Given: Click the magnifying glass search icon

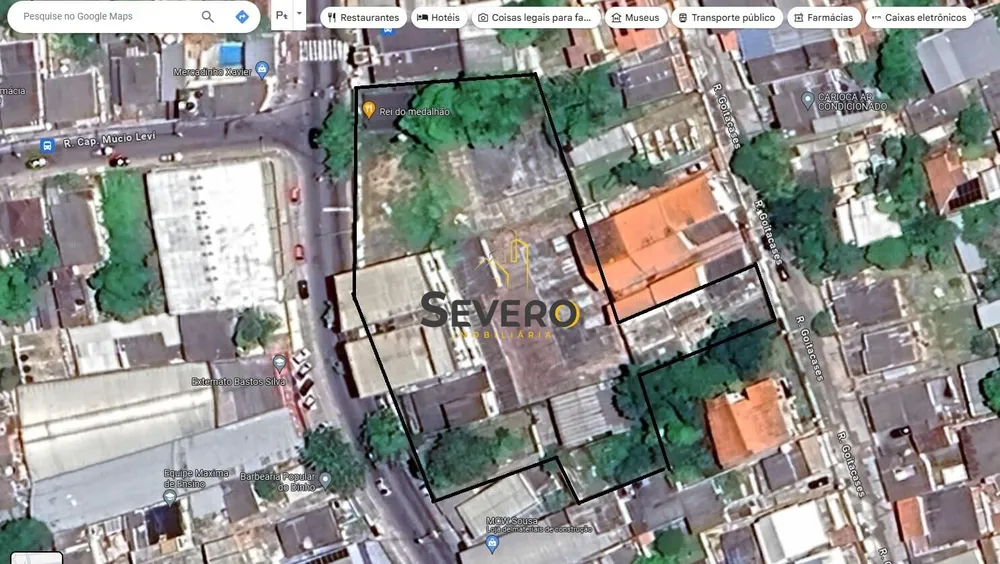Looking at the screenshot, I should 208,17.
